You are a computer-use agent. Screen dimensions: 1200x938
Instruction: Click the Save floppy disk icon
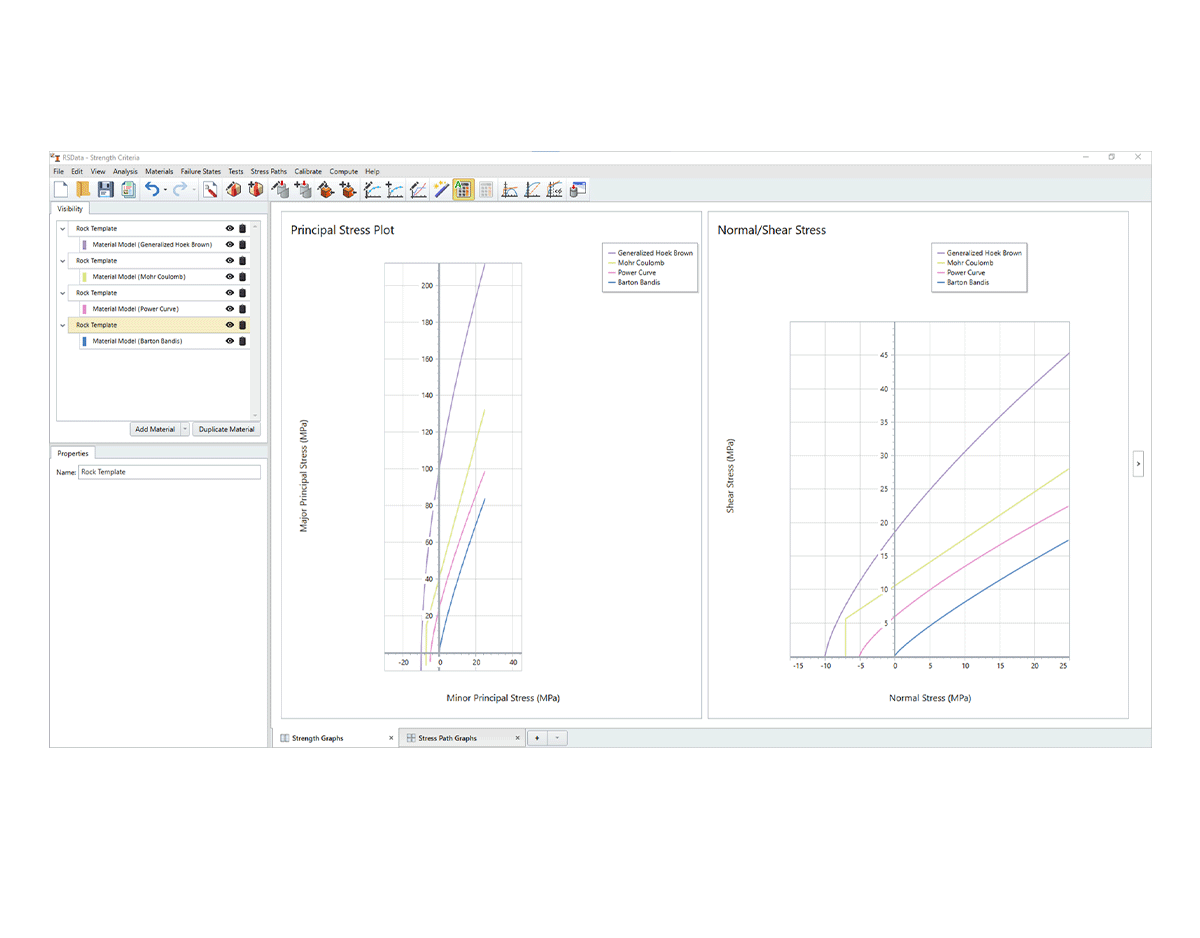105,189
